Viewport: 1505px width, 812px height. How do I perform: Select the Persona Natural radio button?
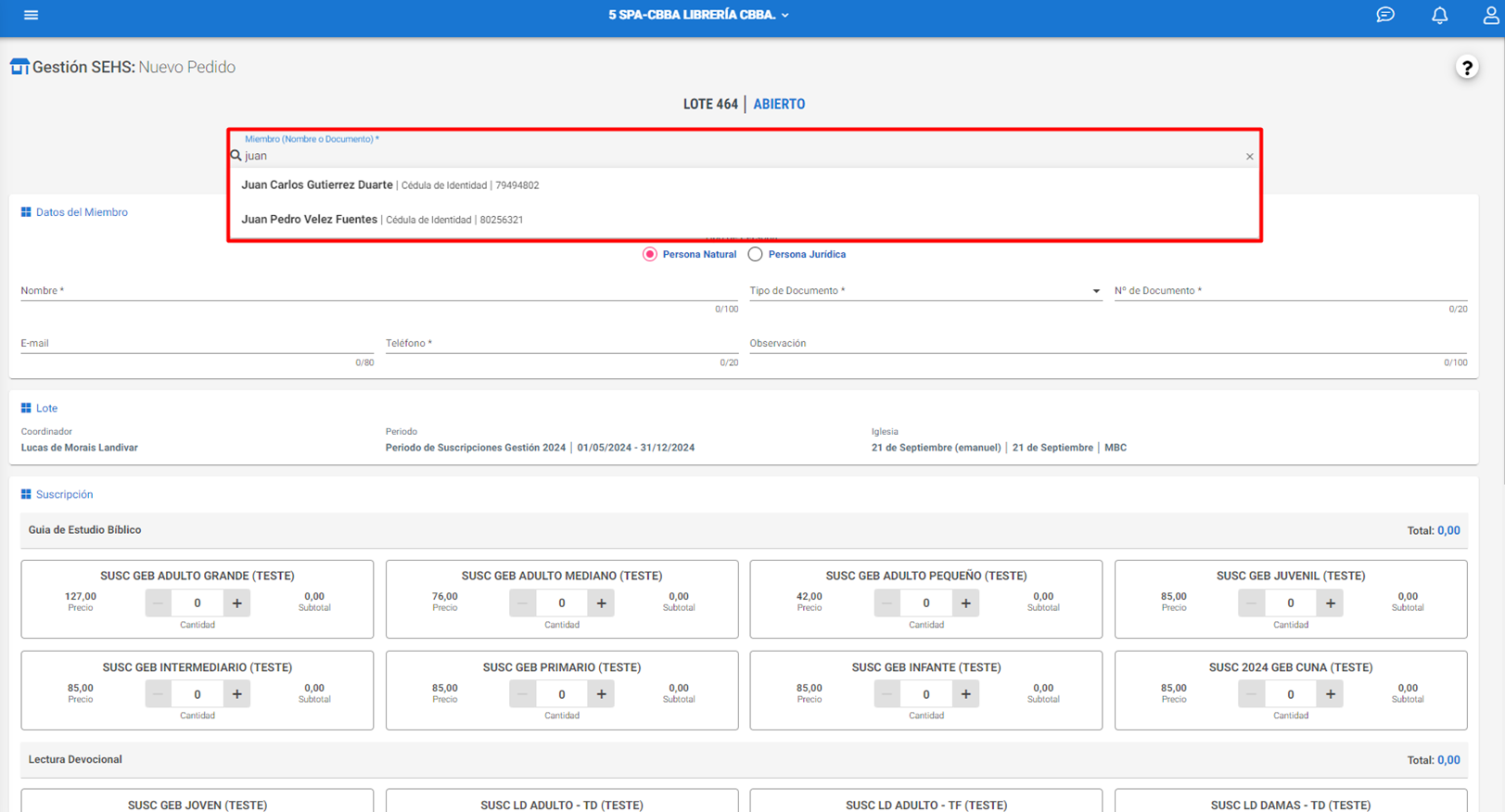[x=650, y=254]
